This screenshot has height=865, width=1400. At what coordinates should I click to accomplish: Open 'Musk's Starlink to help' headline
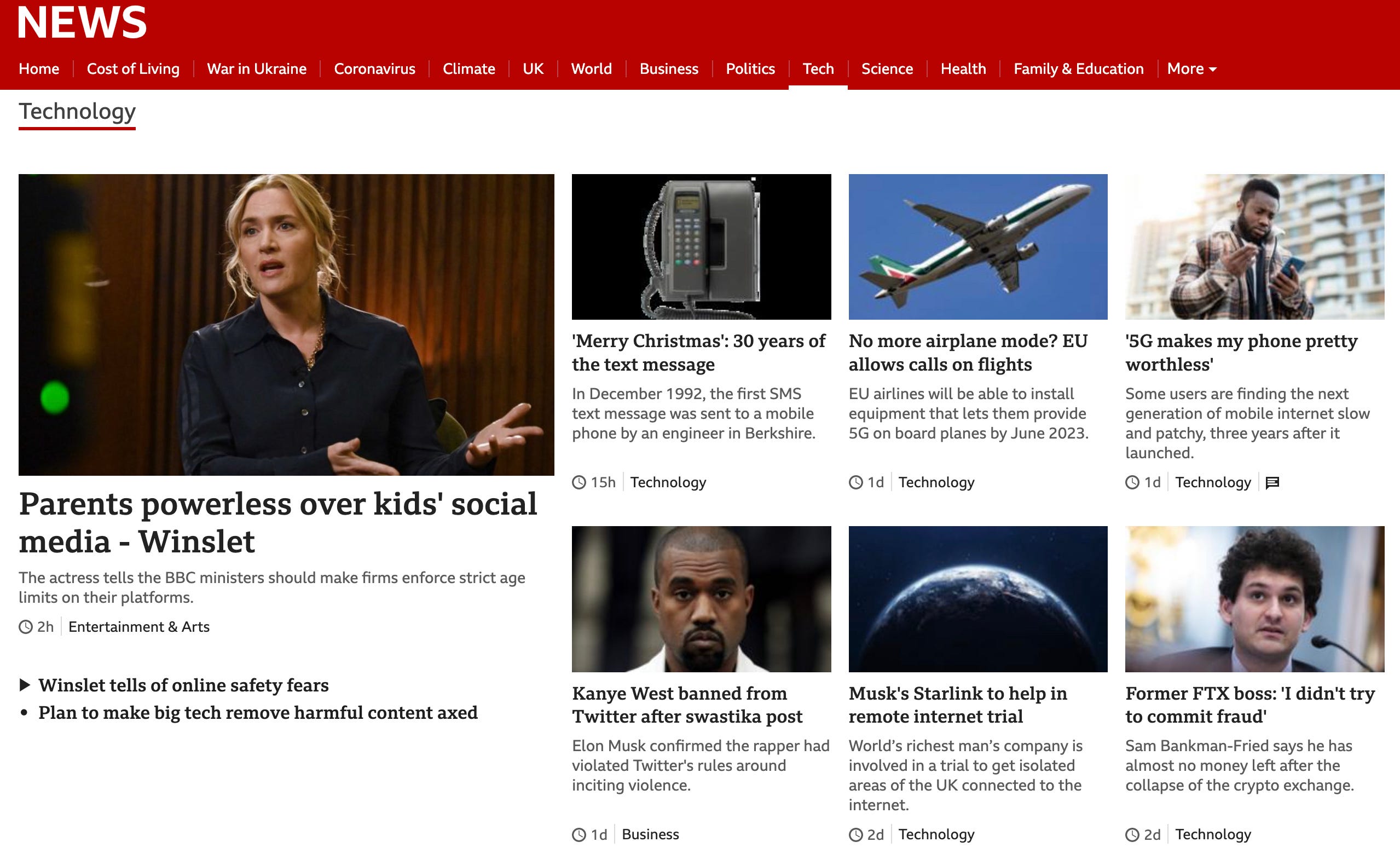coord(958,705)
